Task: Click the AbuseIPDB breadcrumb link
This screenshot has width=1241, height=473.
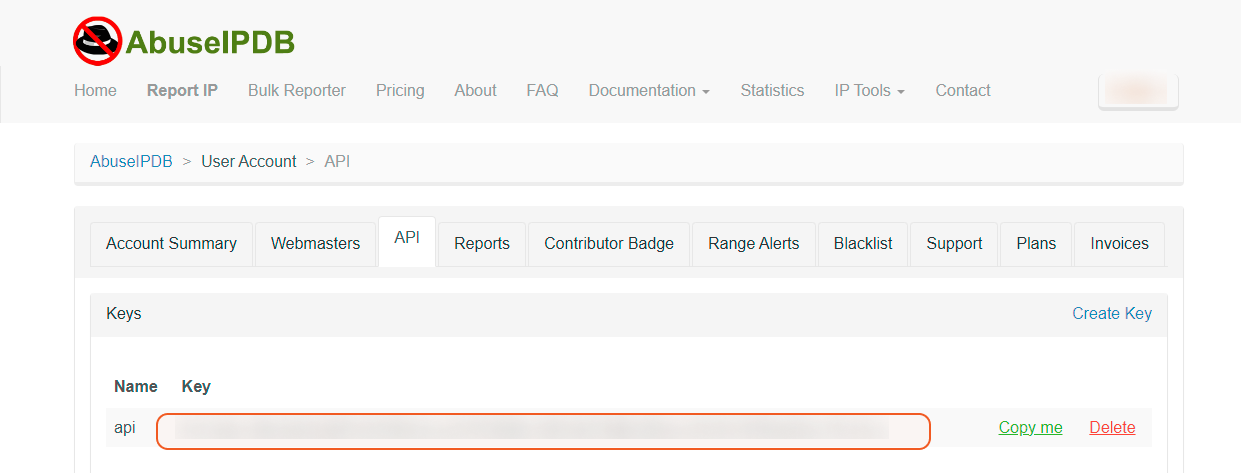Action: 131,161
